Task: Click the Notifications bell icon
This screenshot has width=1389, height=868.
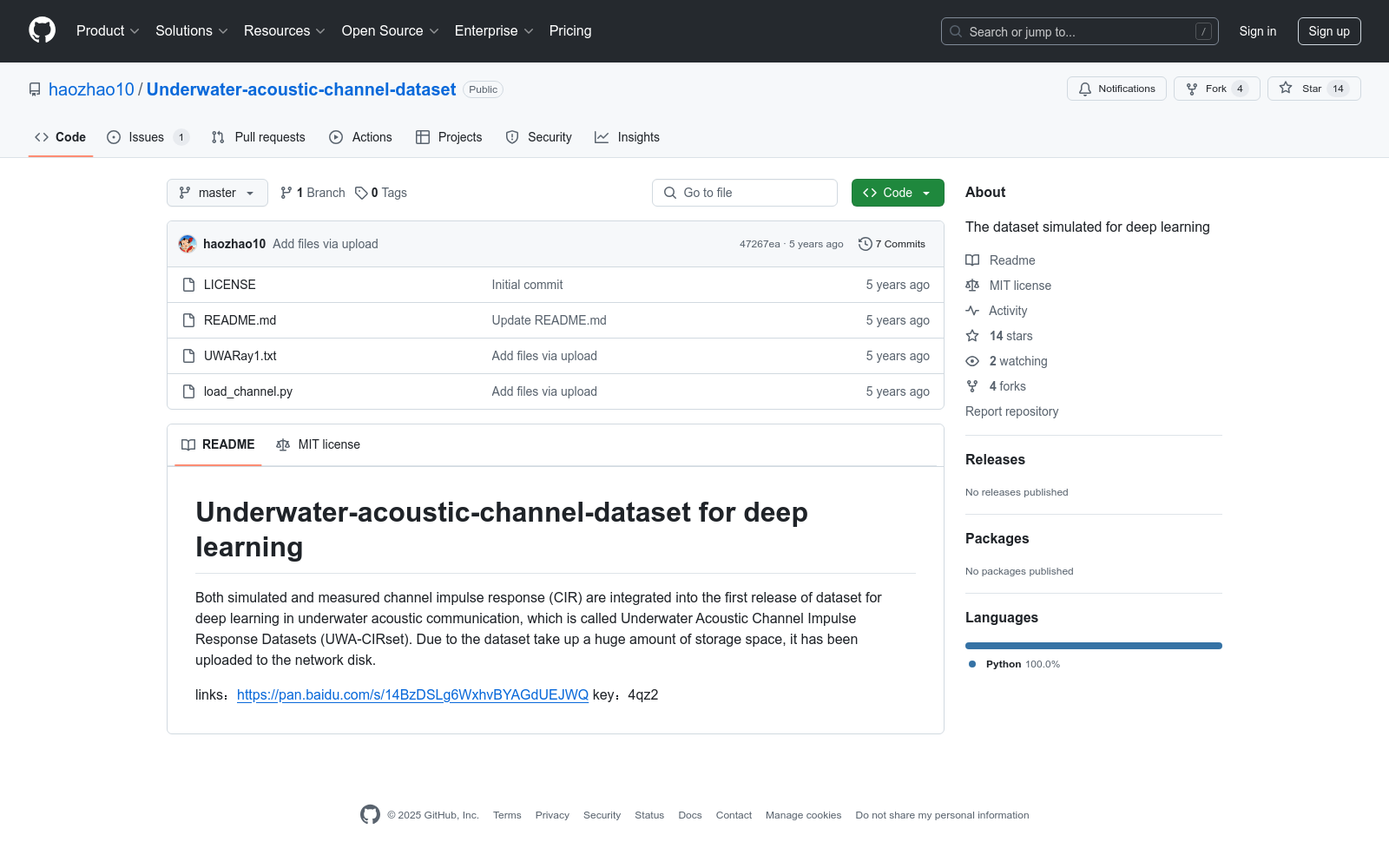Action: click(1085, 89)
